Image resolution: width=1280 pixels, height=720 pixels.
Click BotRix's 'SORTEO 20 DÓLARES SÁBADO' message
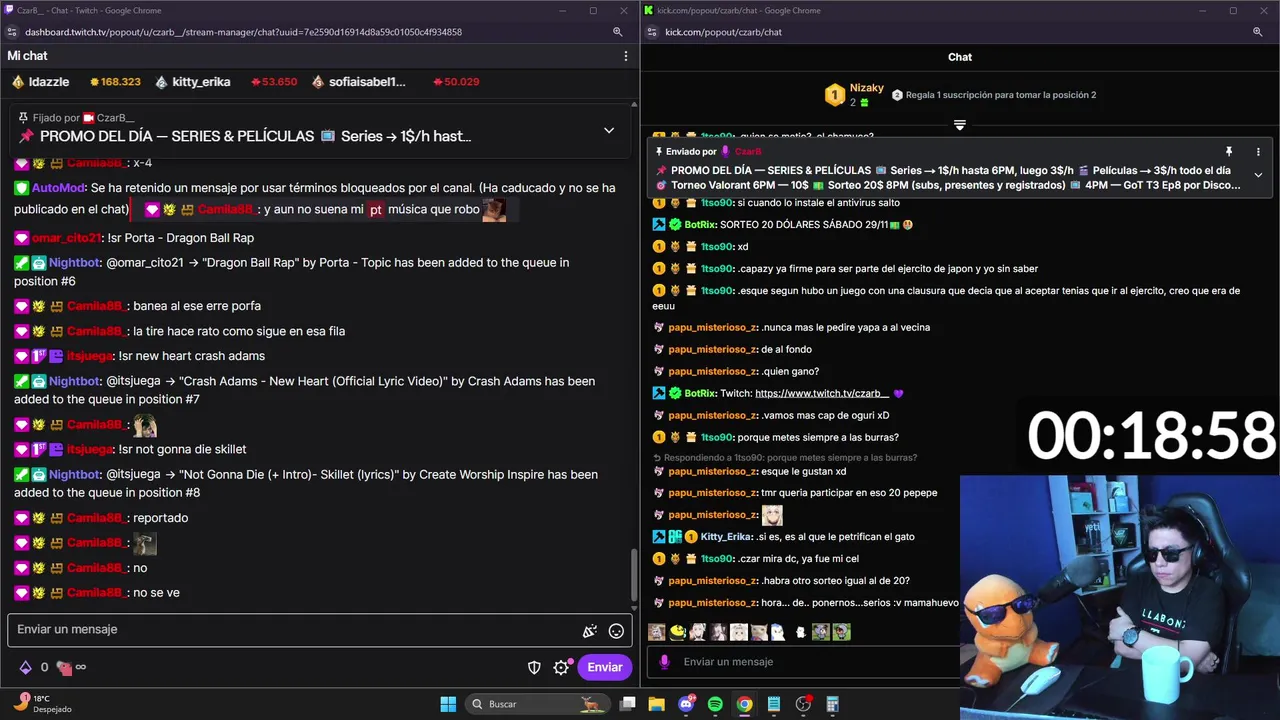(816, 225)
